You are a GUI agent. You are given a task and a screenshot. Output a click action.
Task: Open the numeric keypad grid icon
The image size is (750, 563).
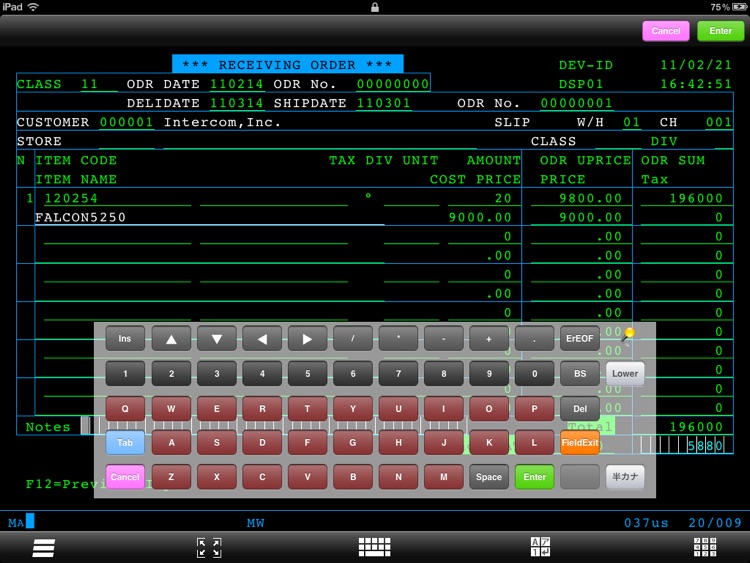[705, 547]
